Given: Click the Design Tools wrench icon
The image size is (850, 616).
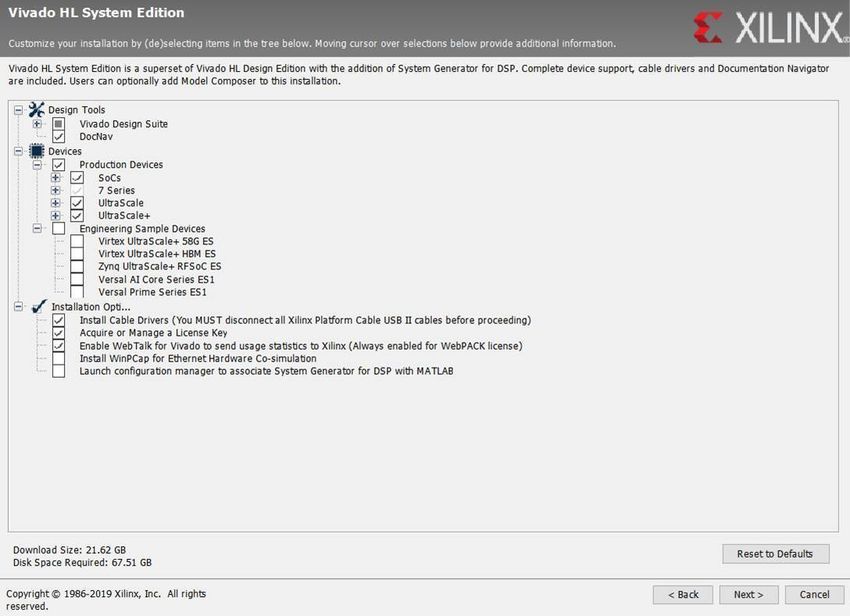Looking at the screenshot, I should [x=36, y=110].
